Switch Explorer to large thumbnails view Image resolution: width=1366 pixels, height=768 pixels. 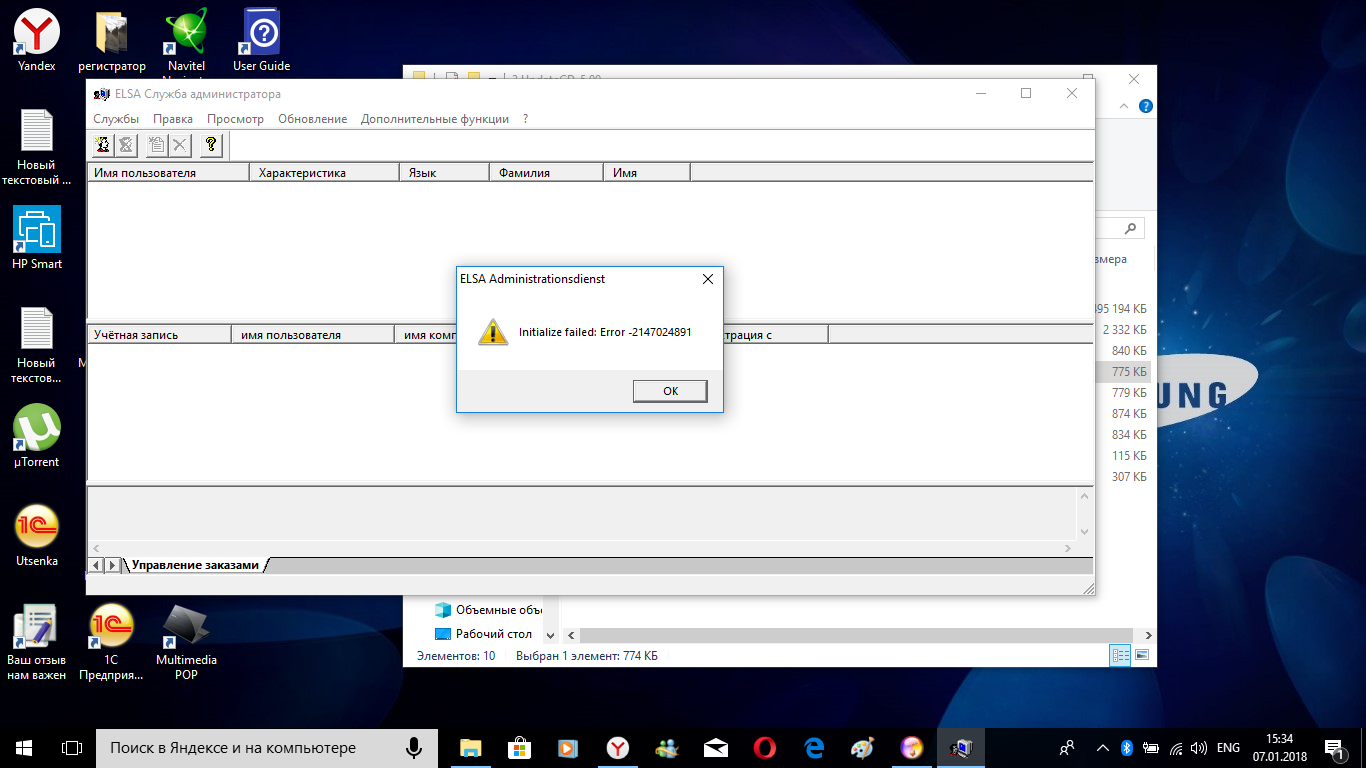(1140, 656)
